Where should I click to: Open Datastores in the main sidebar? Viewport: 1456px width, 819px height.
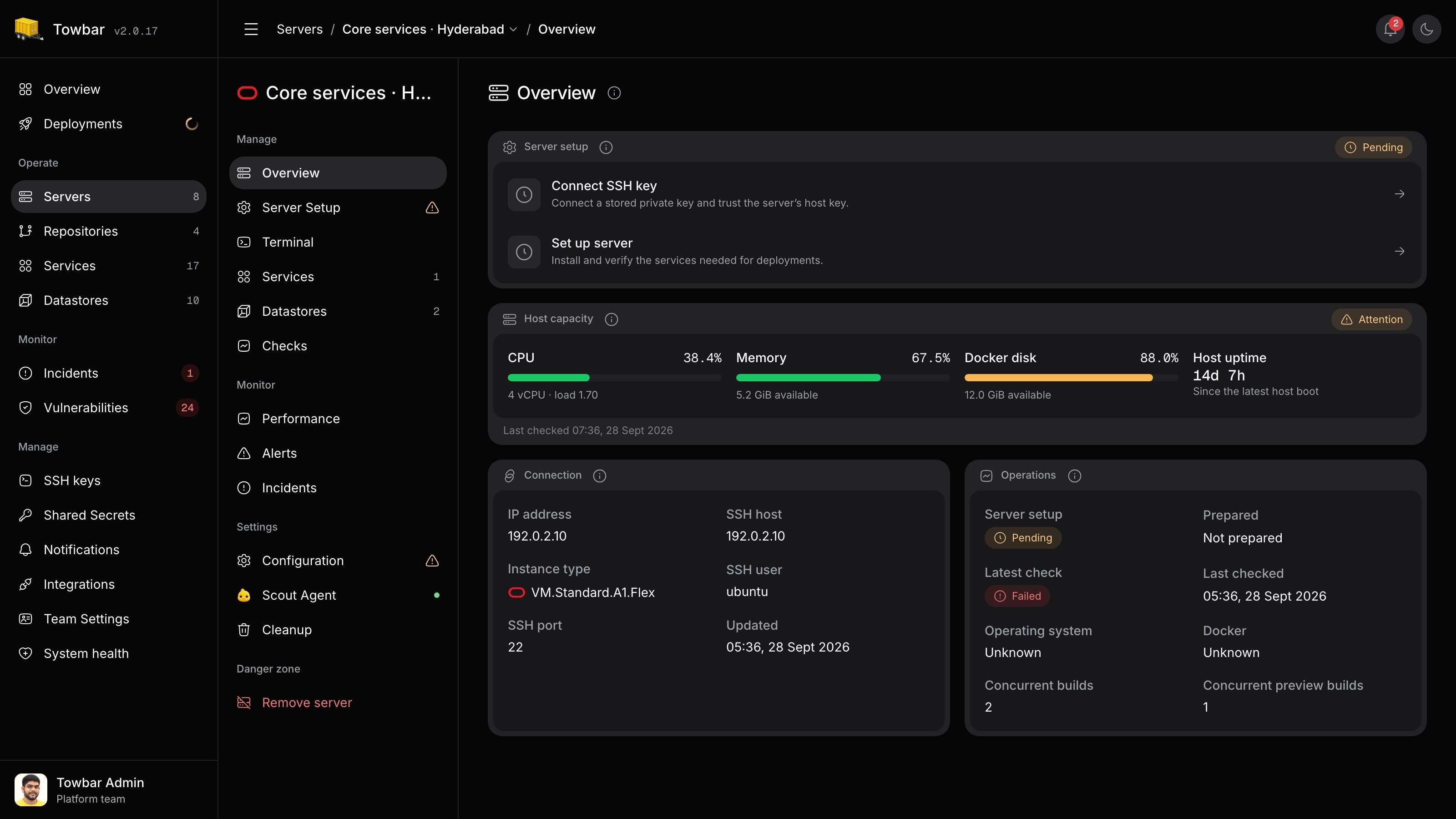[109, 300]
